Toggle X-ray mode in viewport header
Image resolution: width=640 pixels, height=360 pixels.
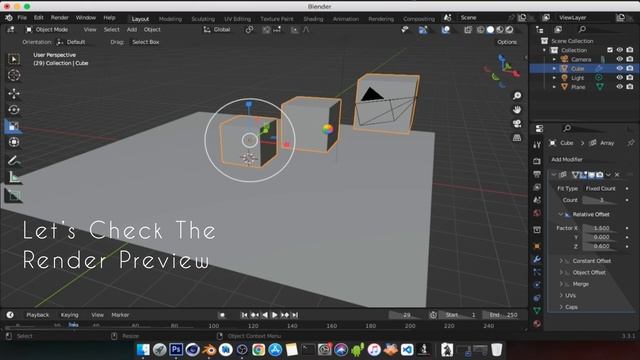point(468,29)
